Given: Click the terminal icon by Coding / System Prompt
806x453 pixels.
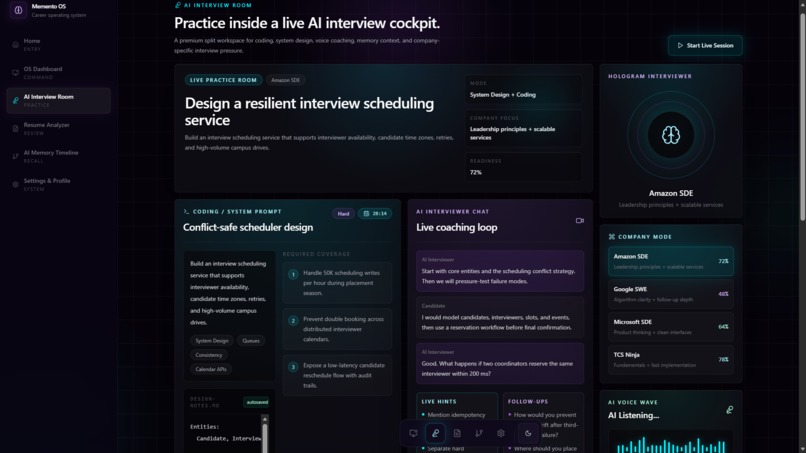Looking at the screenshot, I should pos(186,211).
